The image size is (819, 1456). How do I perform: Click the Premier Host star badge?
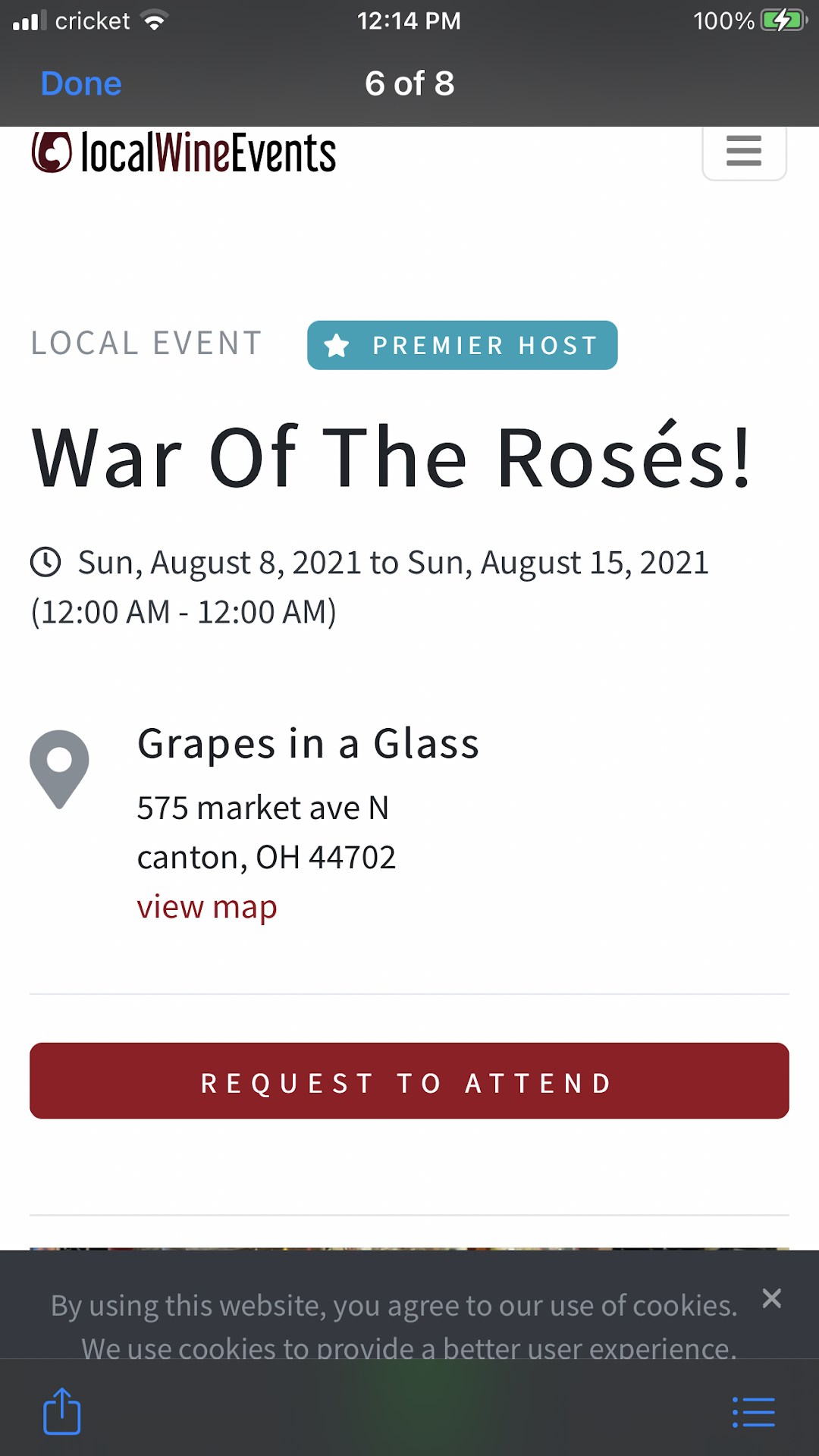point(462,346)
